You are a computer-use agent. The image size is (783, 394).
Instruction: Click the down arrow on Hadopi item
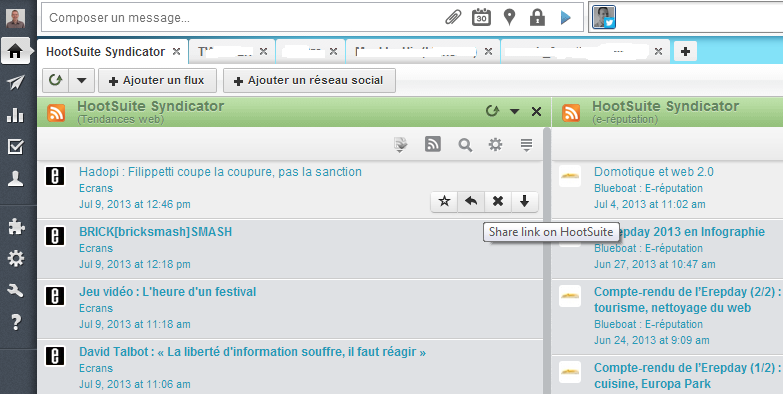(524, 202)
